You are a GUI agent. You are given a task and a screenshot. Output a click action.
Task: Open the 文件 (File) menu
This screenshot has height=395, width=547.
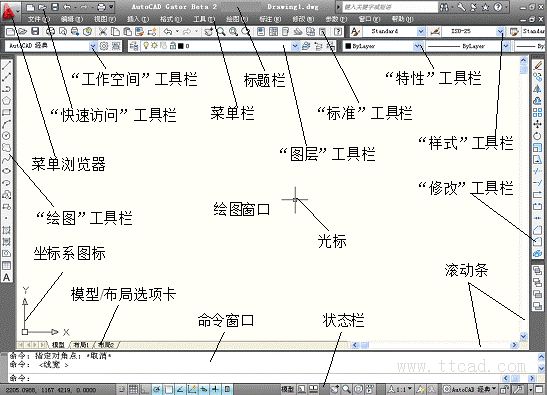38,19
